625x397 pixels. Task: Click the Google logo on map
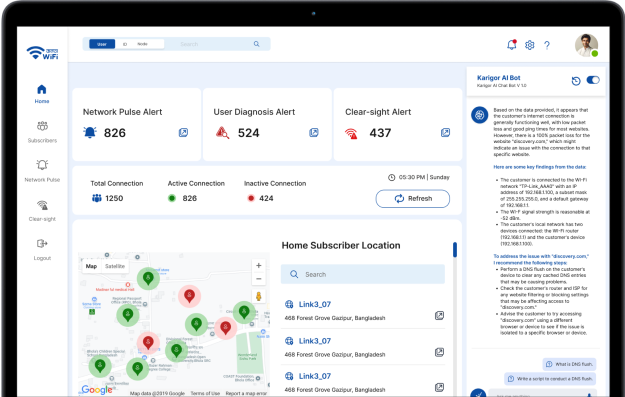pos(97,389)
